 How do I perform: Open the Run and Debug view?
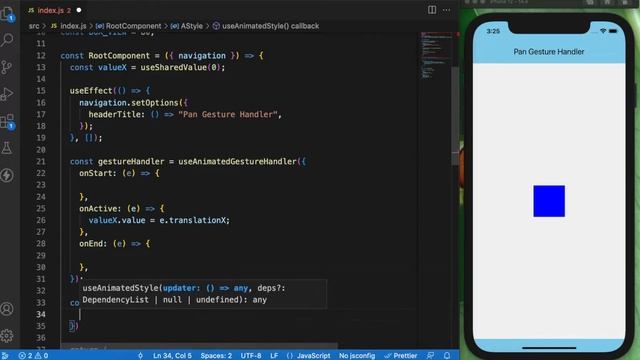pyautogui.click(x=7, y=94)
